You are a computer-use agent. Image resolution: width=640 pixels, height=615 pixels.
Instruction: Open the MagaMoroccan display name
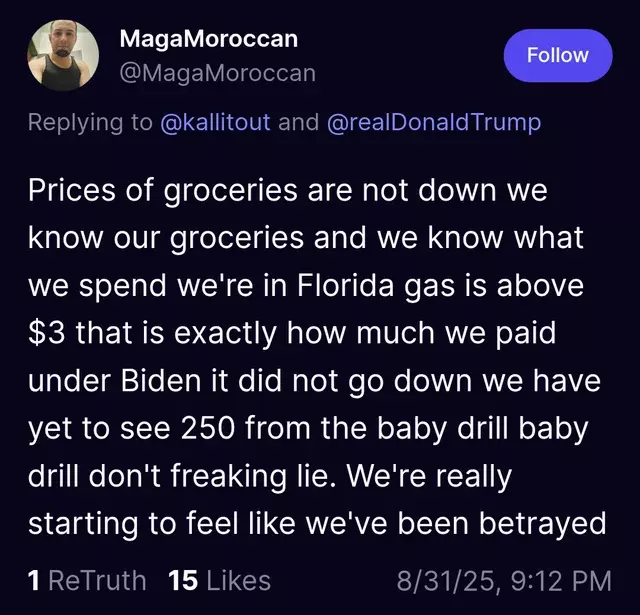tap(209, 39)
